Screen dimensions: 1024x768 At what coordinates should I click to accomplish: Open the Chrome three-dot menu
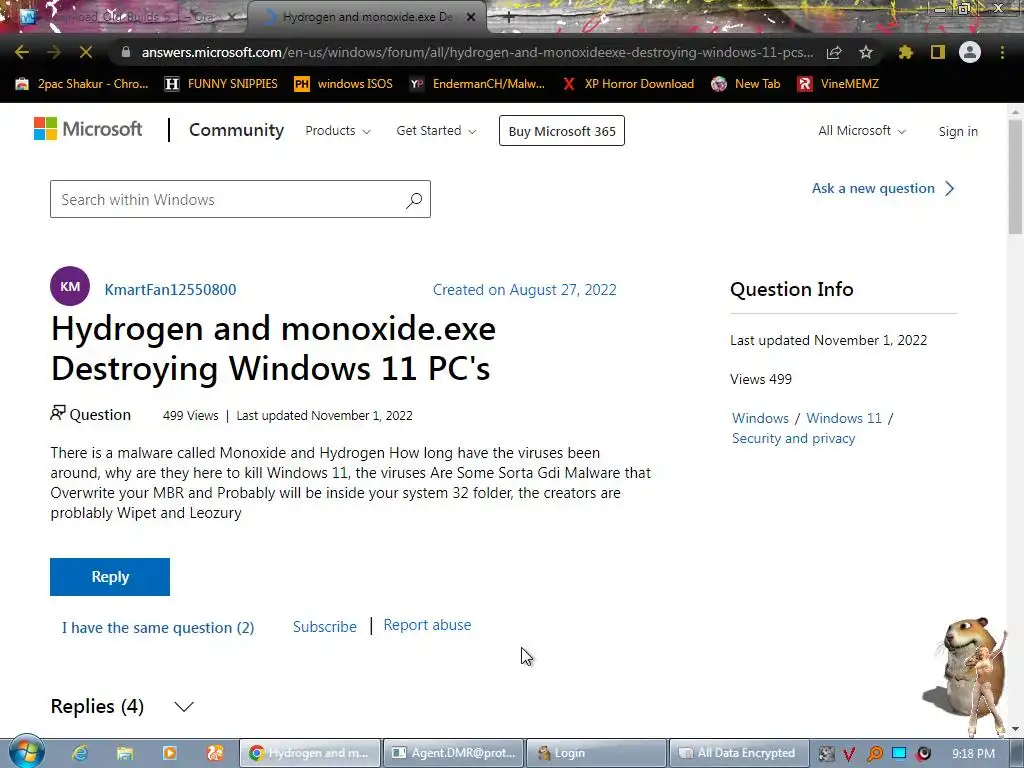click(1002, 52)
